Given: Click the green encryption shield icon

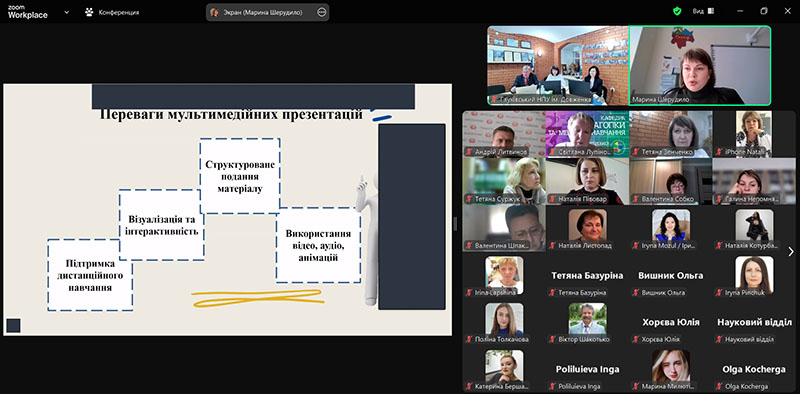Looking at the screenshot, I should click(x=677, y=11).
